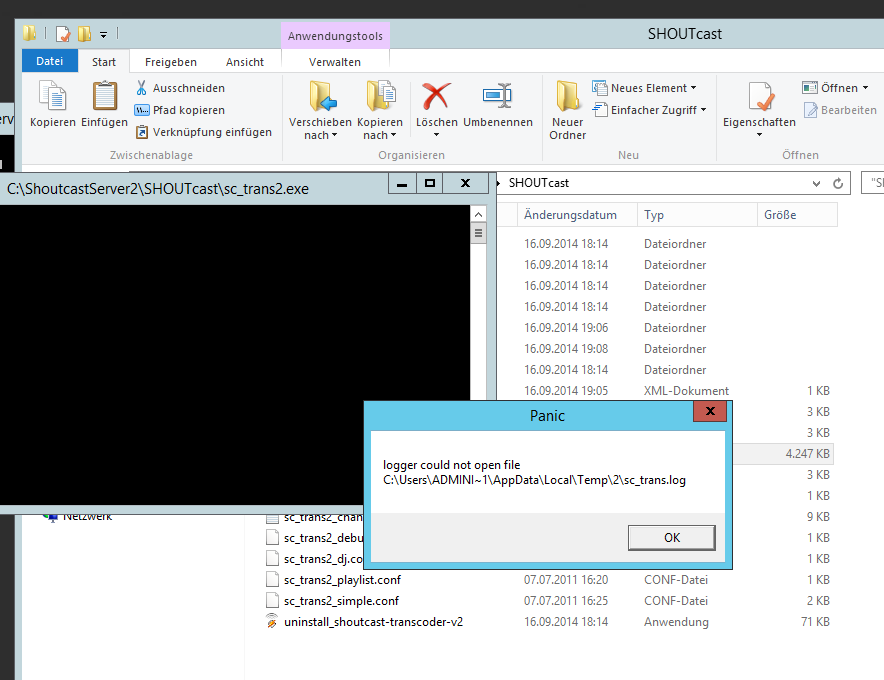The width and height of the screenshot is (884, 680).
Task: Click date 16.09.2014 19:05
Action: pyautogui.click(x=566, y=391)
